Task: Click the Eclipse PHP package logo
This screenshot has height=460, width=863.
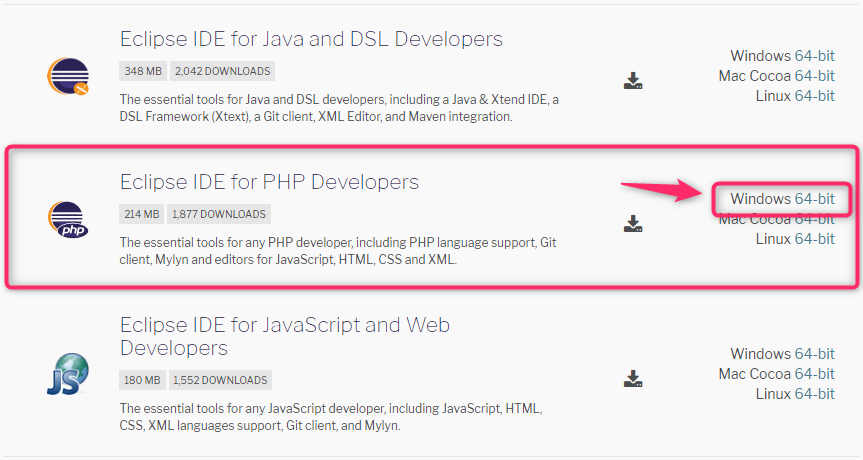Action: click(x=68, y=220)
